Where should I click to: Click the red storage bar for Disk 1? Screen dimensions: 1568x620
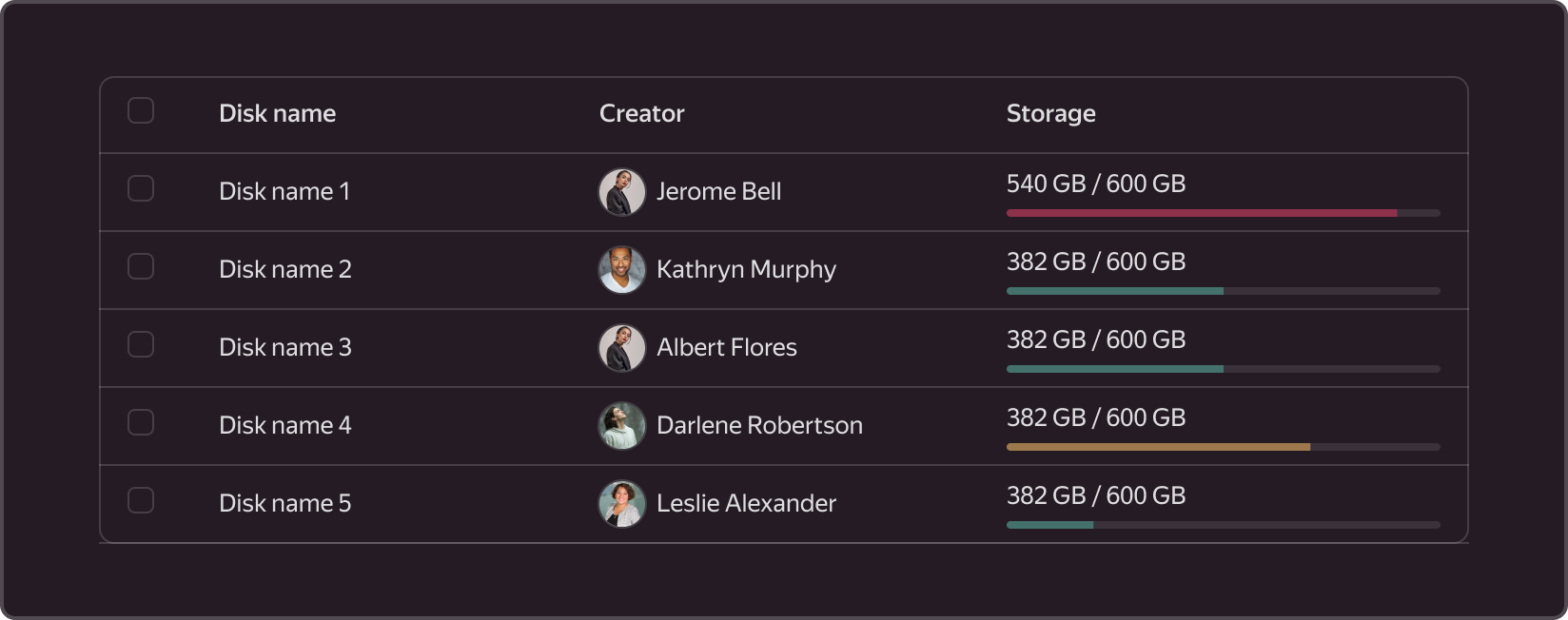pyautogui.click(x=1202, y=213)
